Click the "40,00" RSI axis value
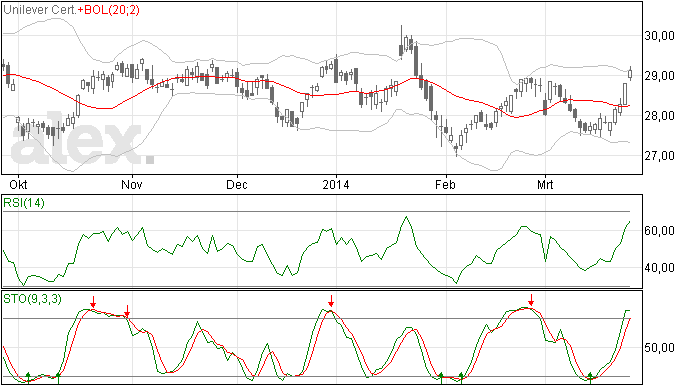 [x=659, y=268]
